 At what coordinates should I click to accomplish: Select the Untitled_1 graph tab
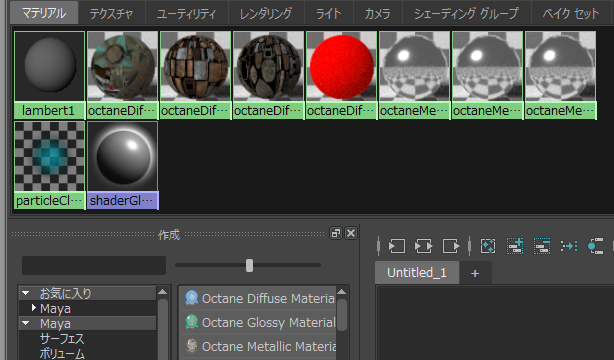point(417,273)
